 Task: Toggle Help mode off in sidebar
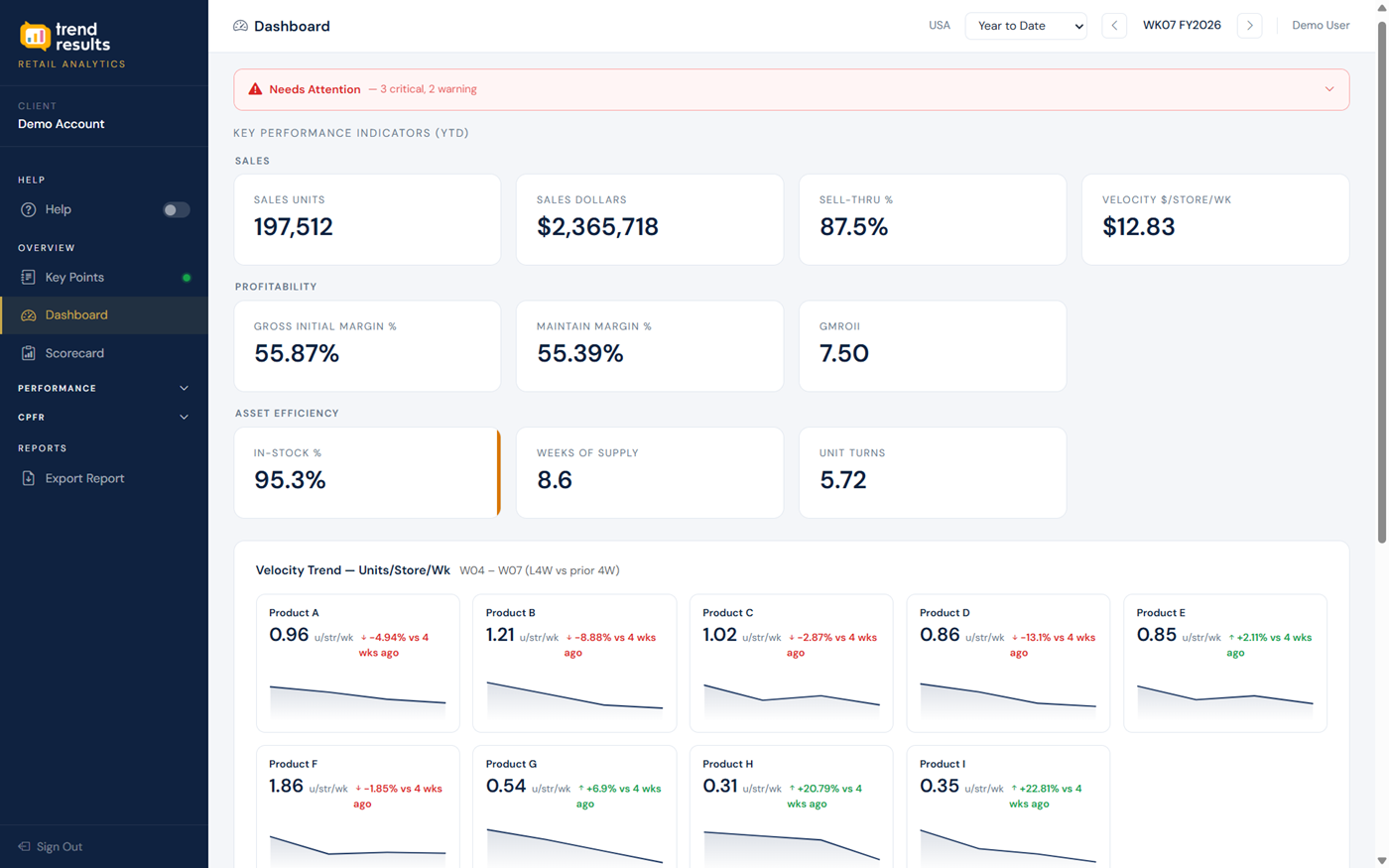175,209
